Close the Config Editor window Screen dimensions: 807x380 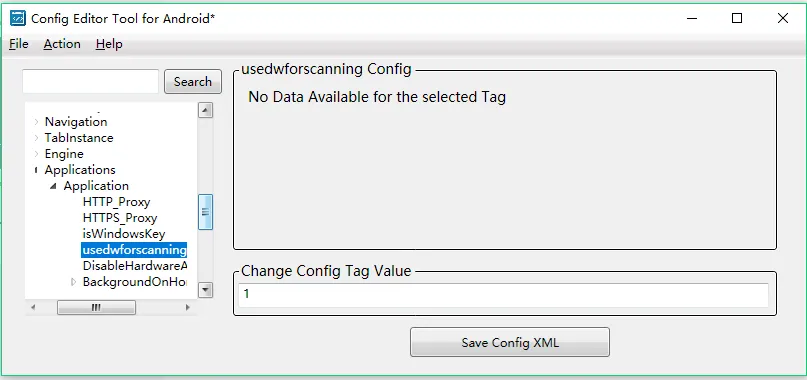tap(783, 18)
